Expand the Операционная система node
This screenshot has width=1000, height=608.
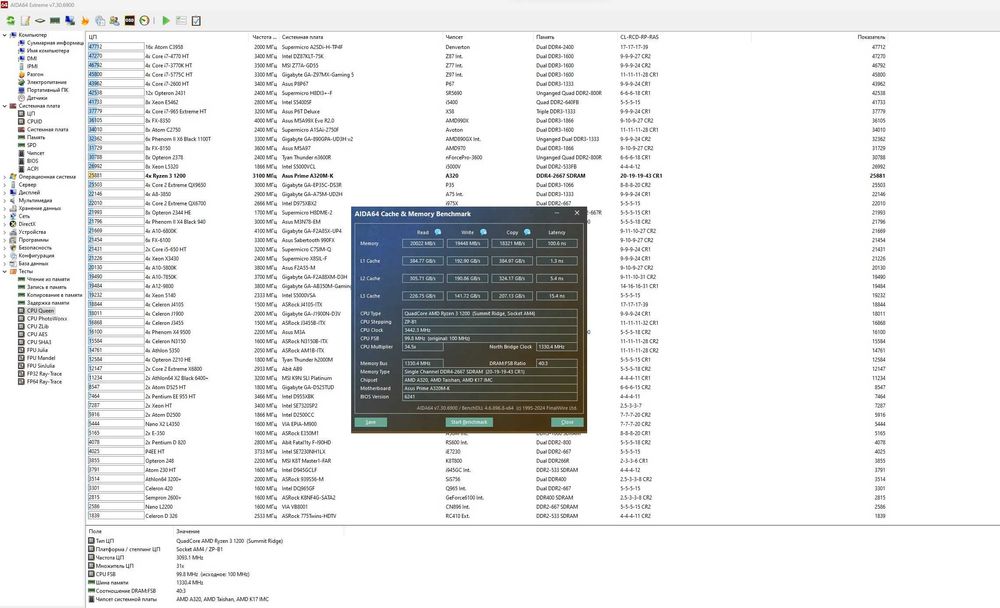click(x=4, y=177)
